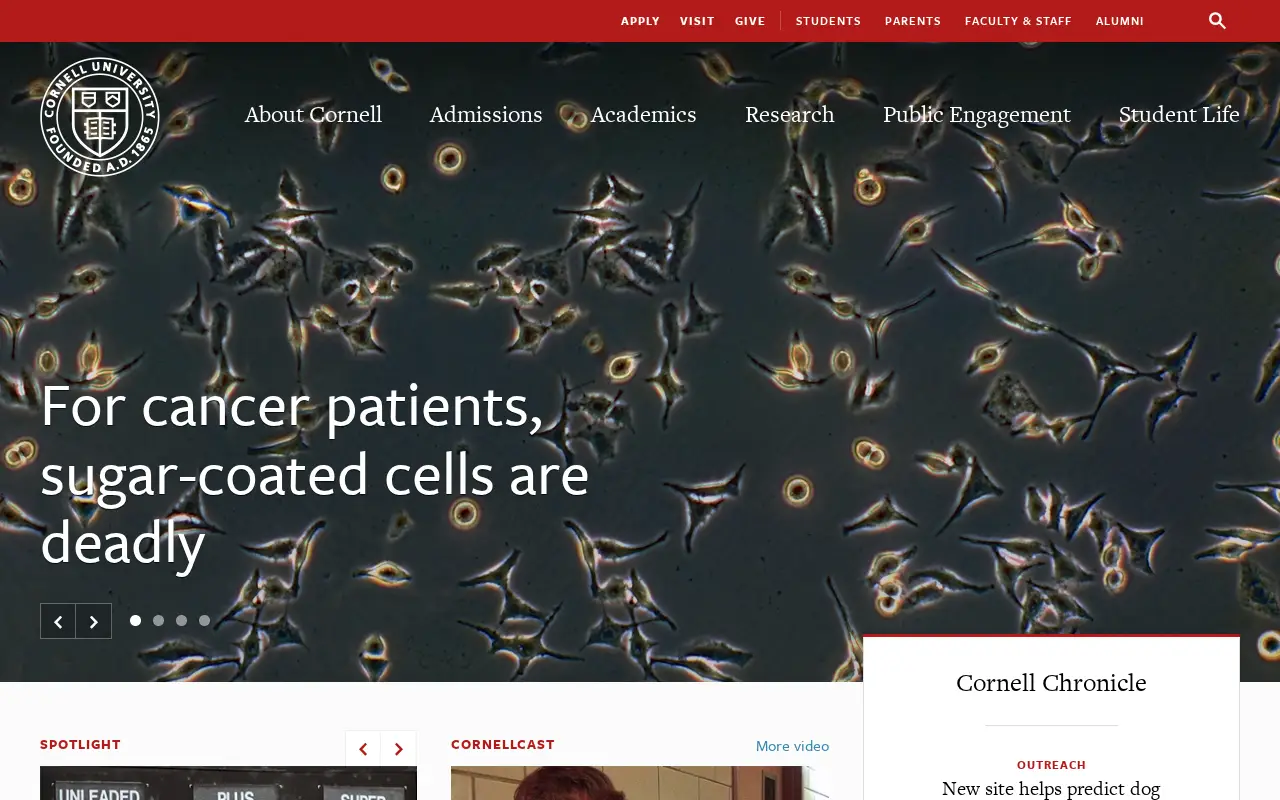The width and height of the screenshot is (1280, 800).
Task: Select the first slideshow dot
Action: click(x=135, y=620)
